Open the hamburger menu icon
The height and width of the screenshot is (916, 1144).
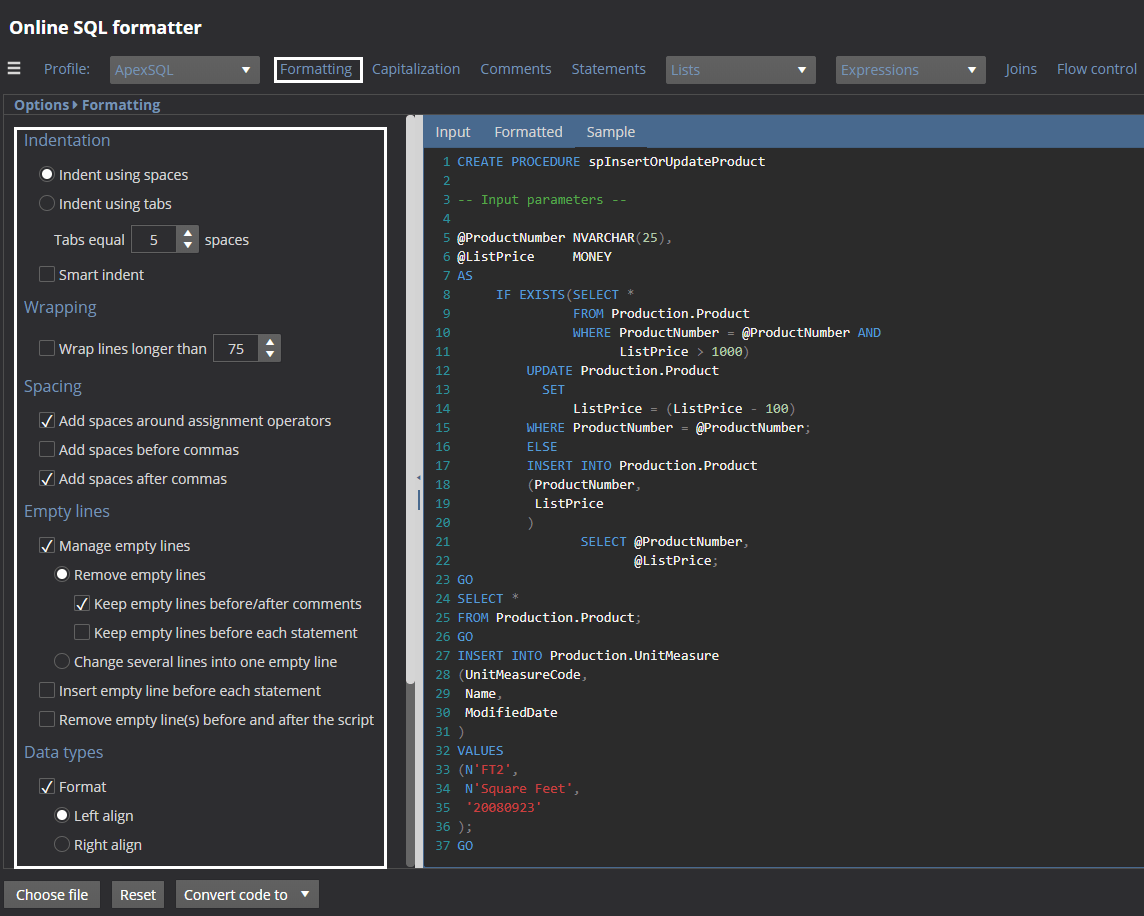tap(14, 69)
